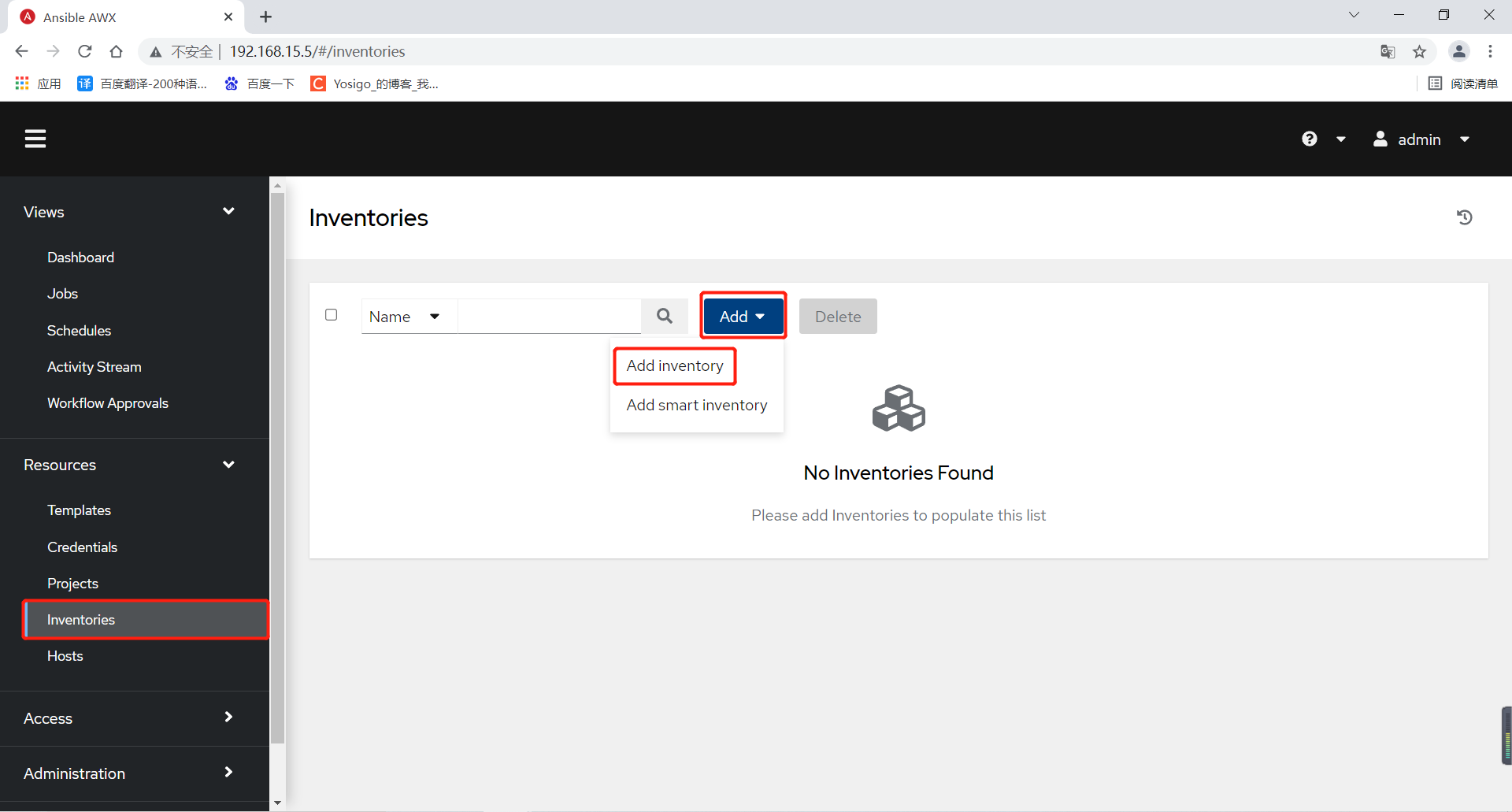Click browser forward arrow
Screen dimensions: 1512x812
coord(53,51)
